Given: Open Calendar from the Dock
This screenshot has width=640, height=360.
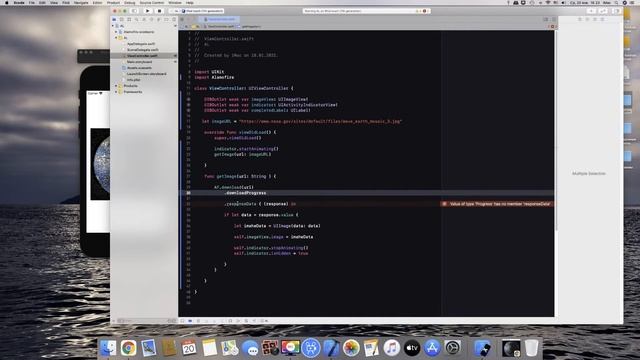Looking at the screenshot, I should pyautogui.click(x=189, y=348).
